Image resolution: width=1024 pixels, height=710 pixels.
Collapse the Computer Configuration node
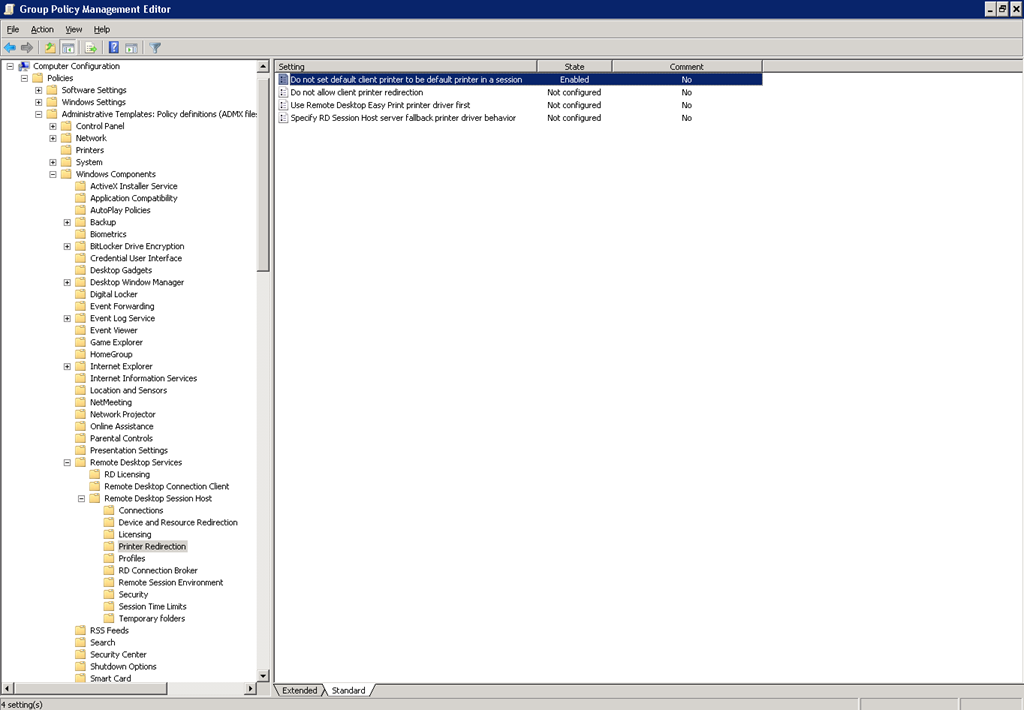pyautogui.click(x=10, y=66)
